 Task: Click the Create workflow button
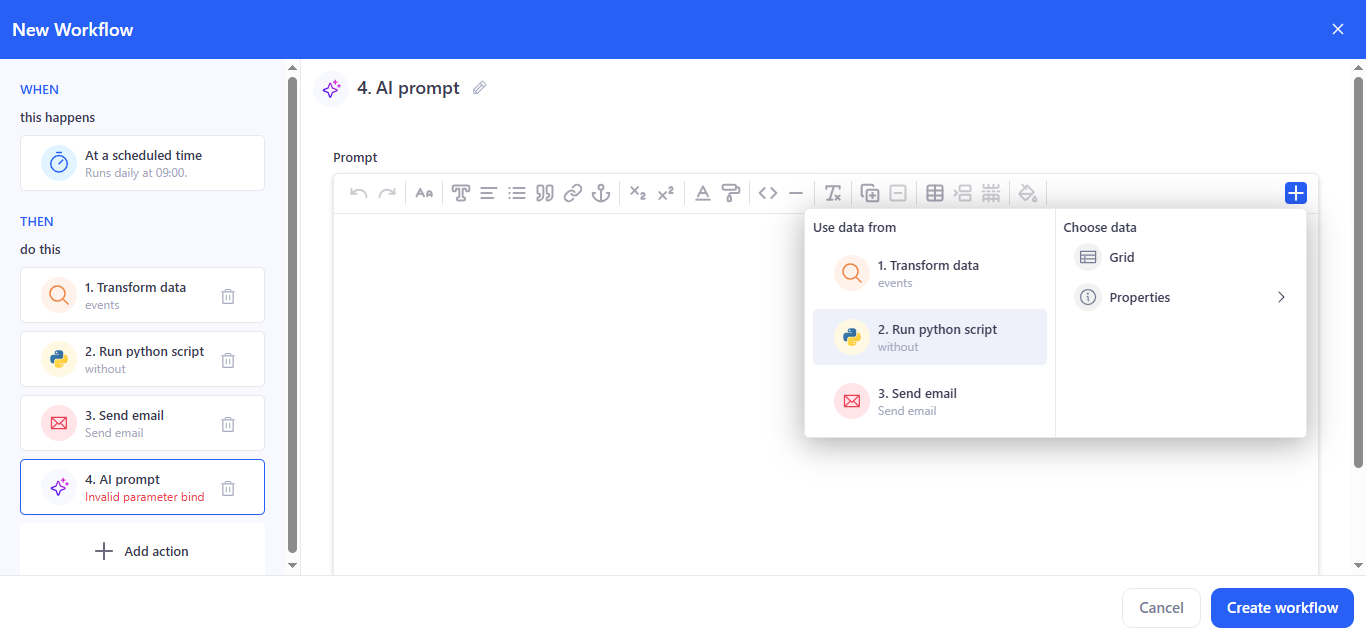pyautogui.click(x=1282, y=607)
